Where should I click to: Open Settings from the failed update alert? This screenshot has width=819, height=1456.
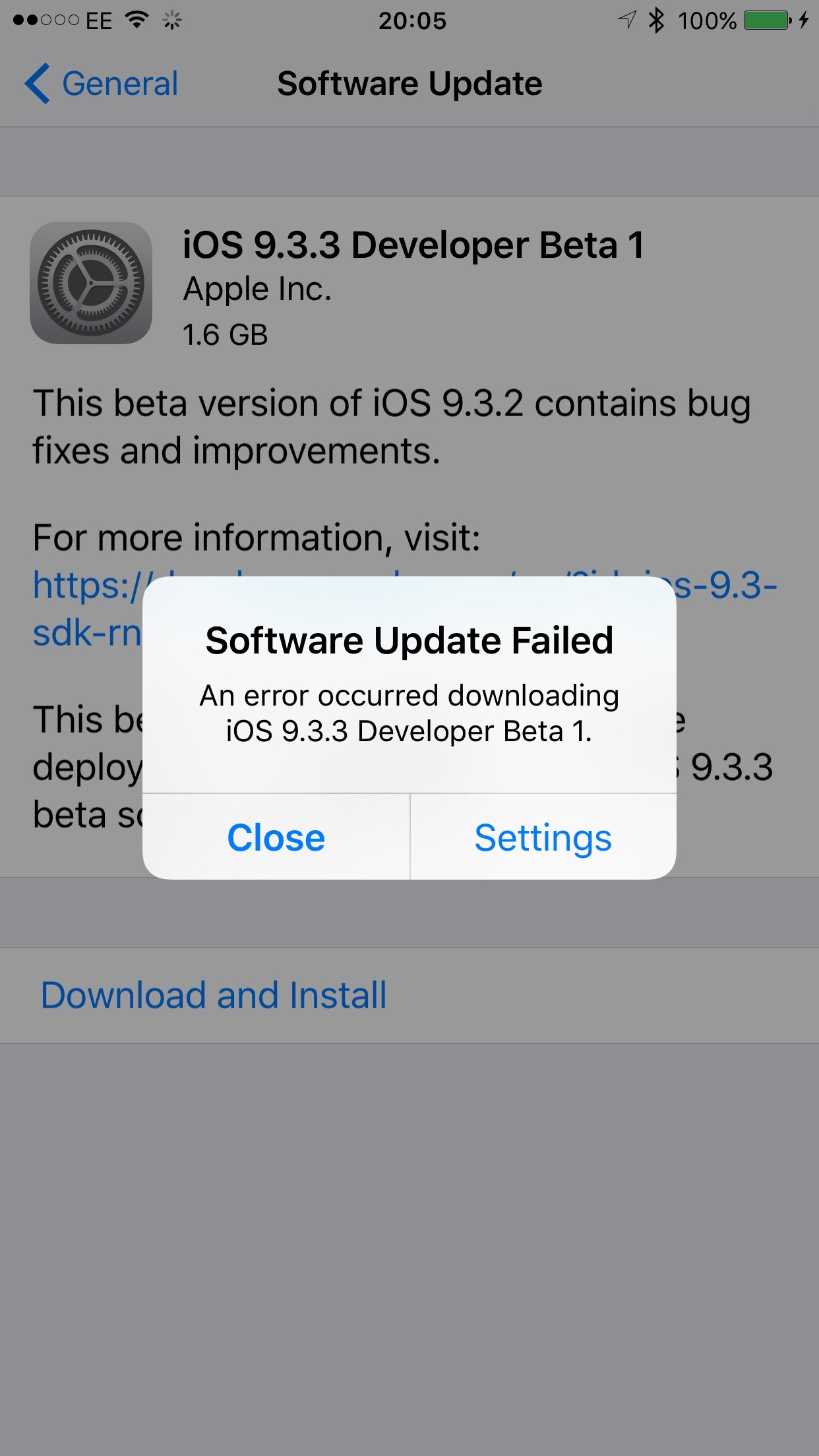click(x=543, y=837)
